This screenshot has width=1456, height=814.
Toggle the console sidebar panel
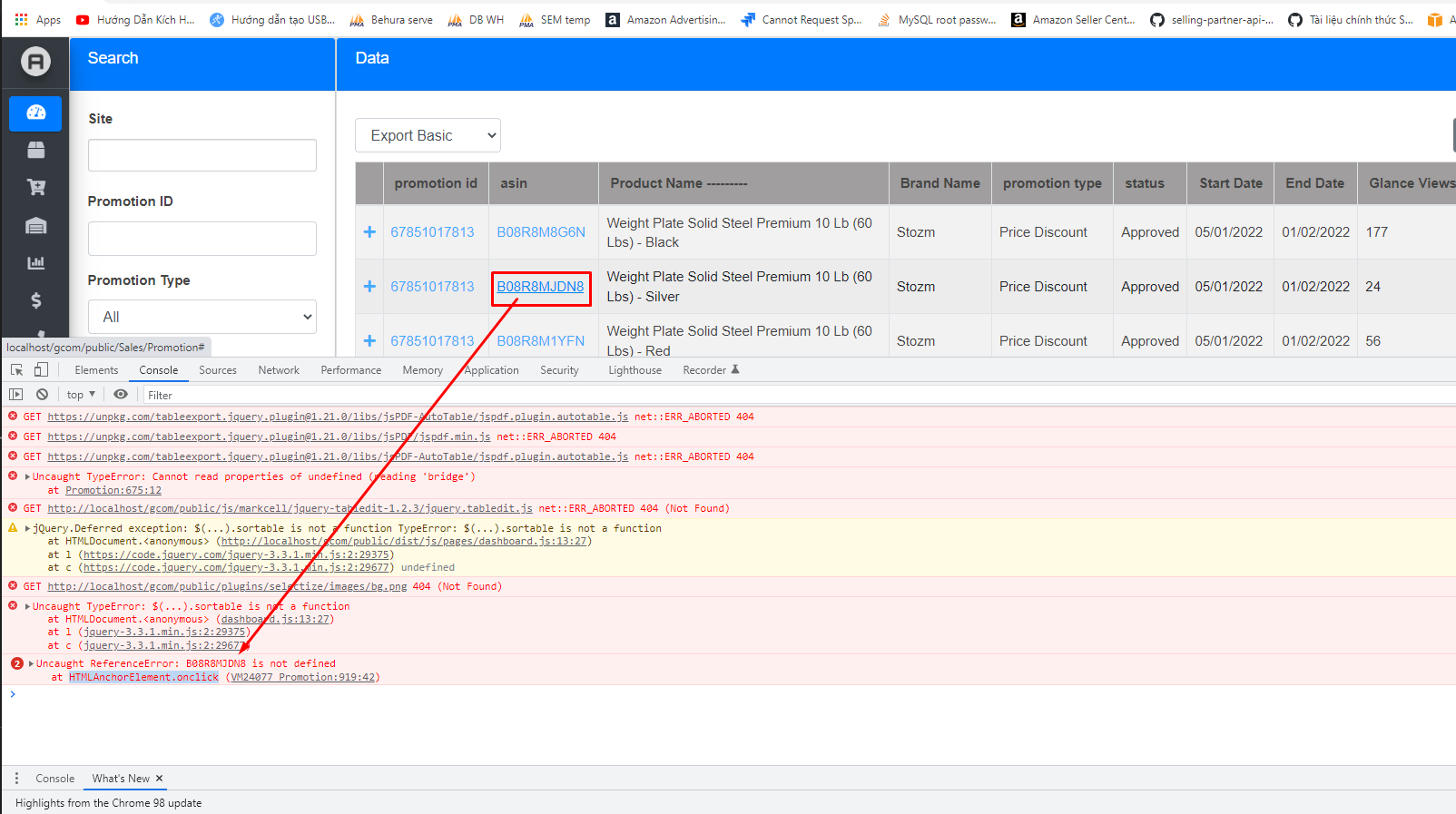pos(16,395)
